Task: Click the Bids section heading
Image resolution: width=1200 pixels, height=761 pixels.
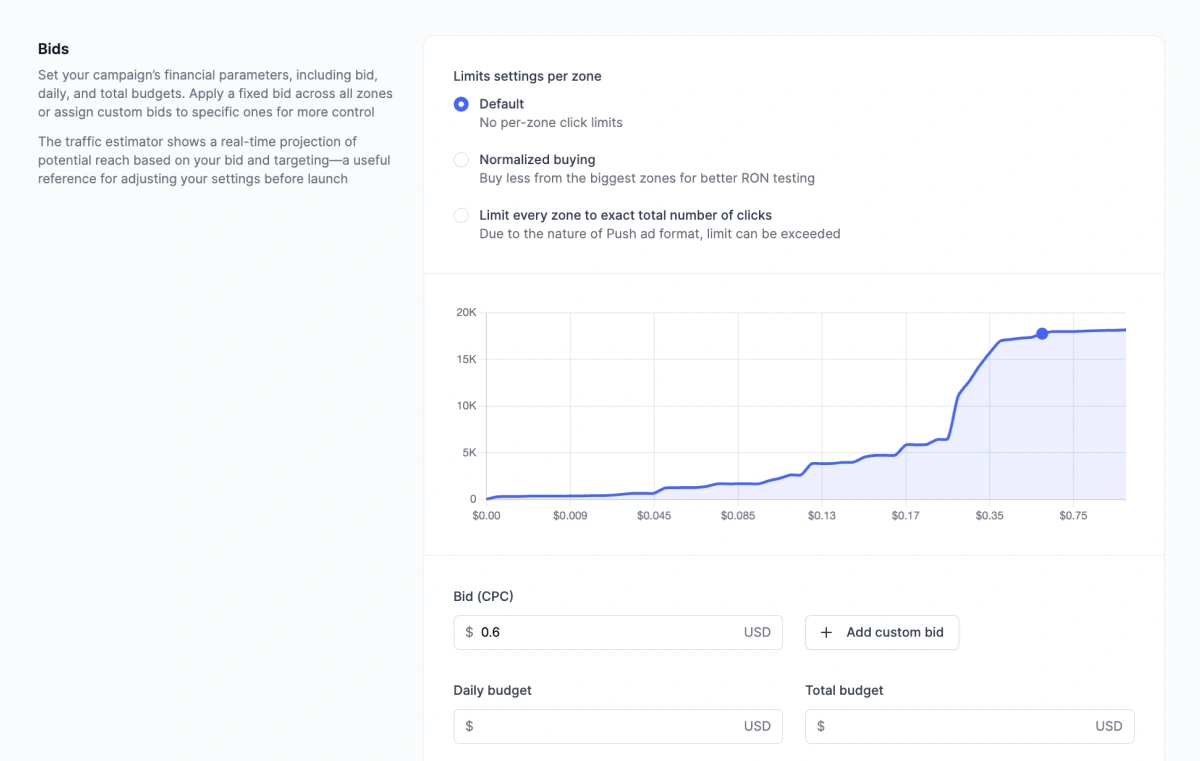Action: [53, 49]
